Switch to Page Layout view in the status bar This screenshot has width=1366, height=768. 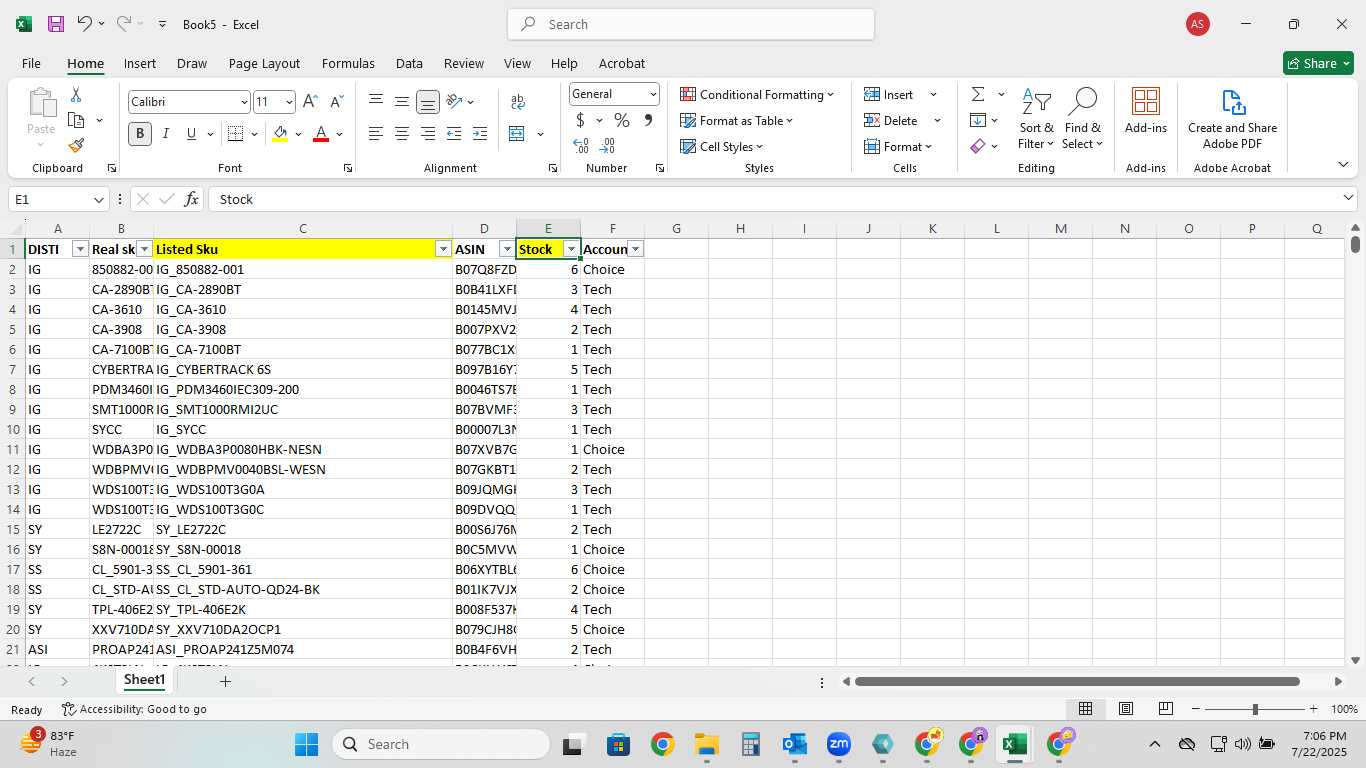1126,709
